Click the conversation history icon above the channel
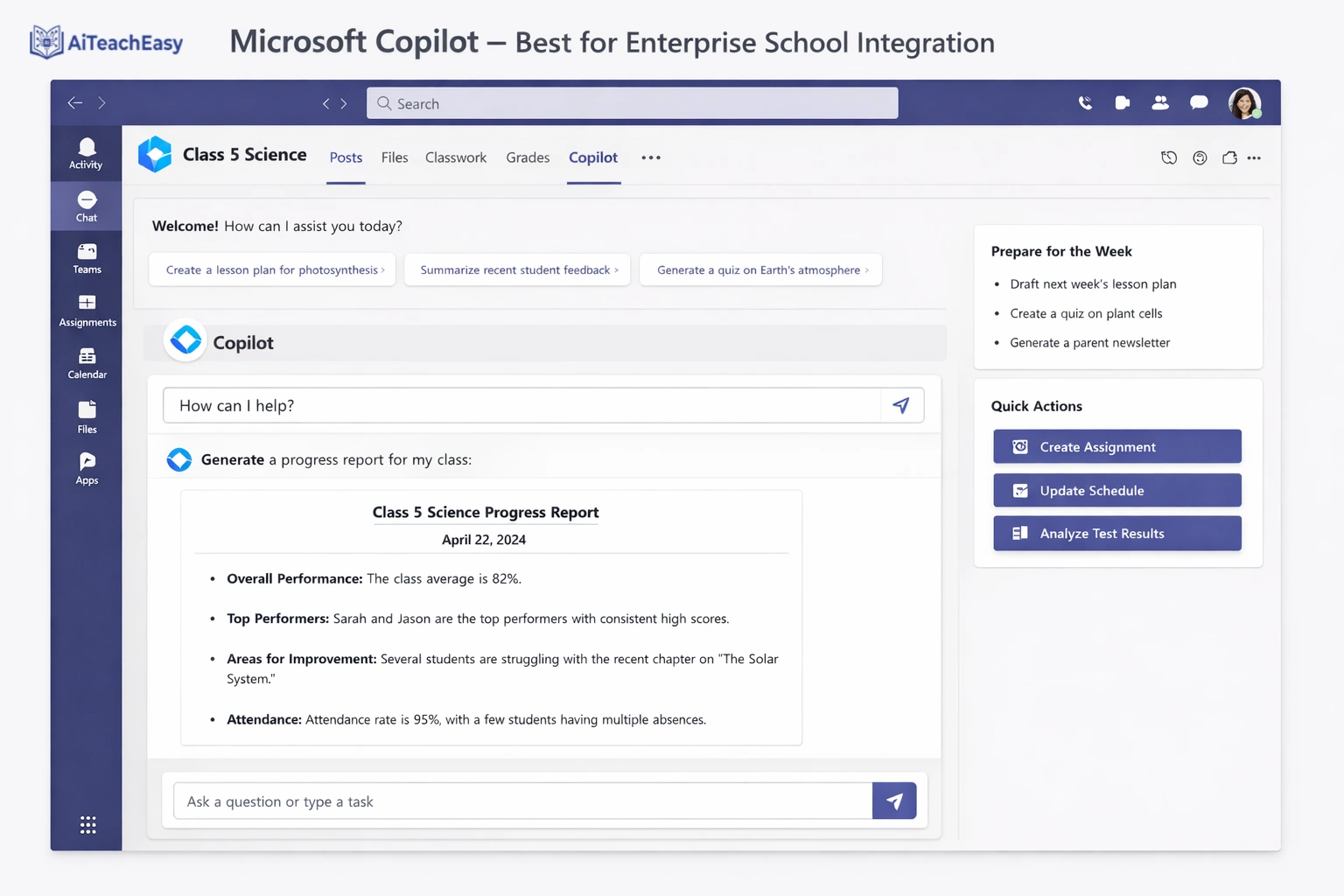 coord(1169,157)
